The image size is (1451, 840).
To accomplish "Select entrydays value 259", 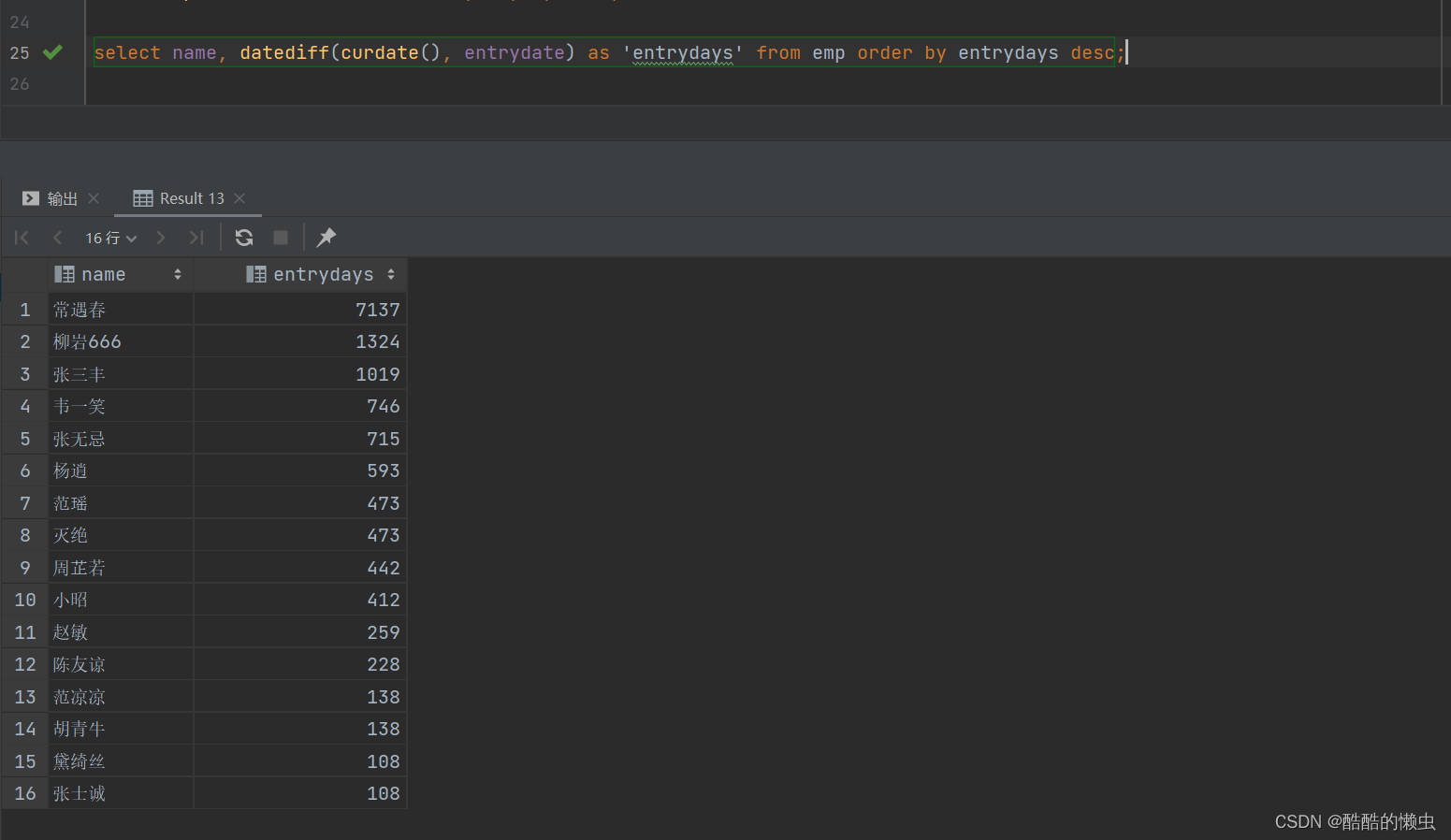I will [x=300, y=632].
